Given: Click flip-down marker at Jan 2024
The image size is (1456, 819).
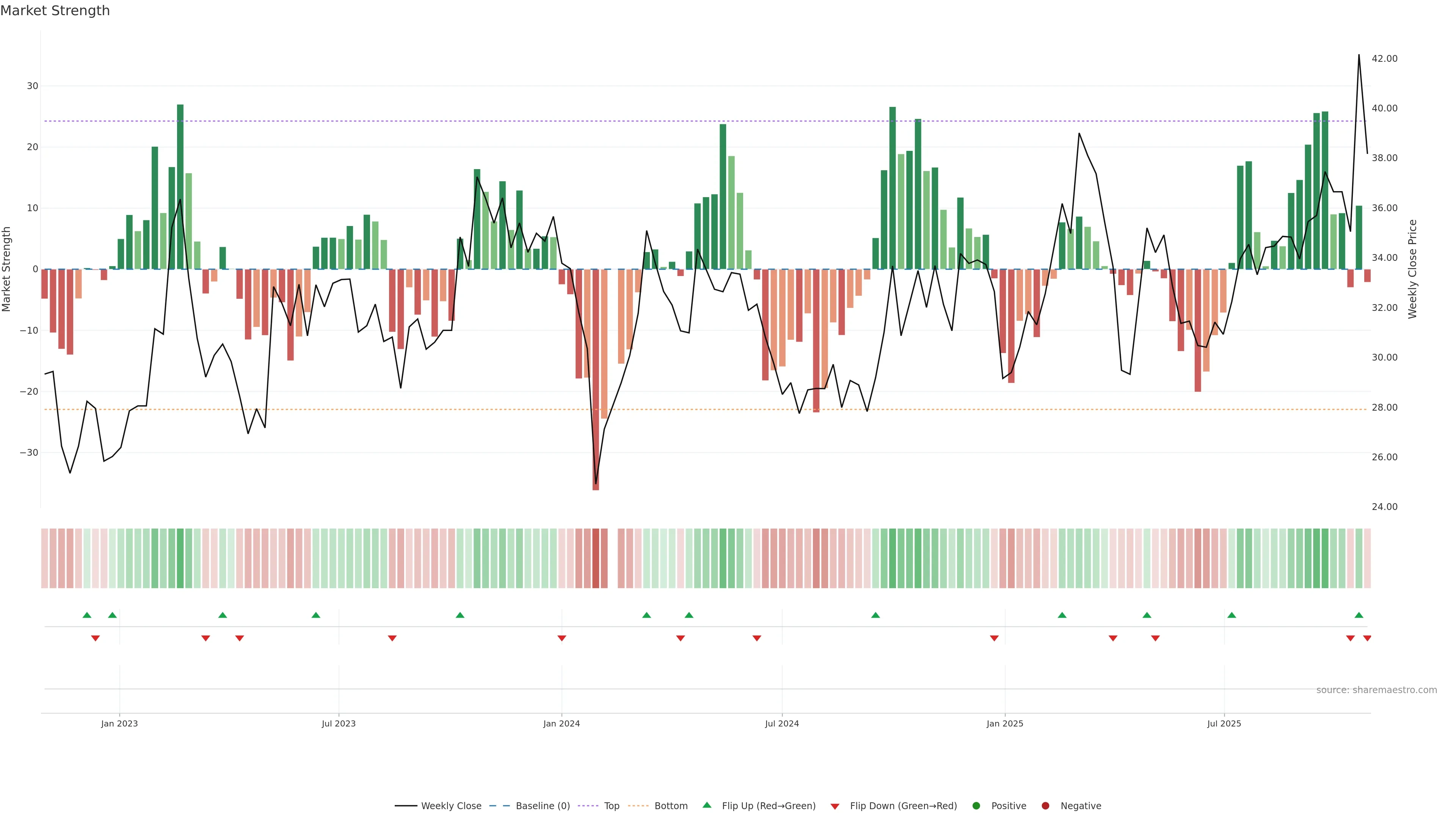Looking at the screenshot, I should pos(562,638).
